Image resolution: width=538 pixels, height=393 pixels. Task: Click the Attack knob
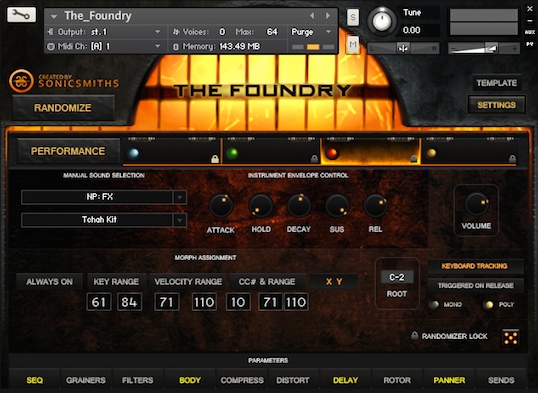pyautogui.click(x=221, y=205)
